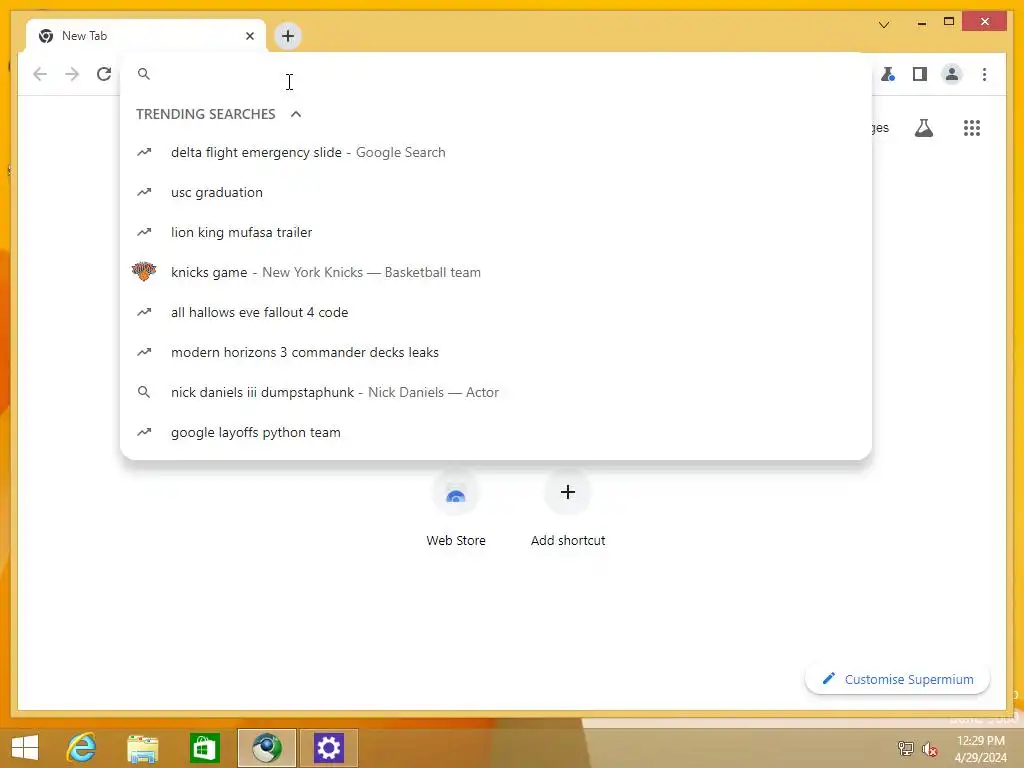Collapse the Trending Searches section
Screen dimensions: 1024x768
point(296,114)
